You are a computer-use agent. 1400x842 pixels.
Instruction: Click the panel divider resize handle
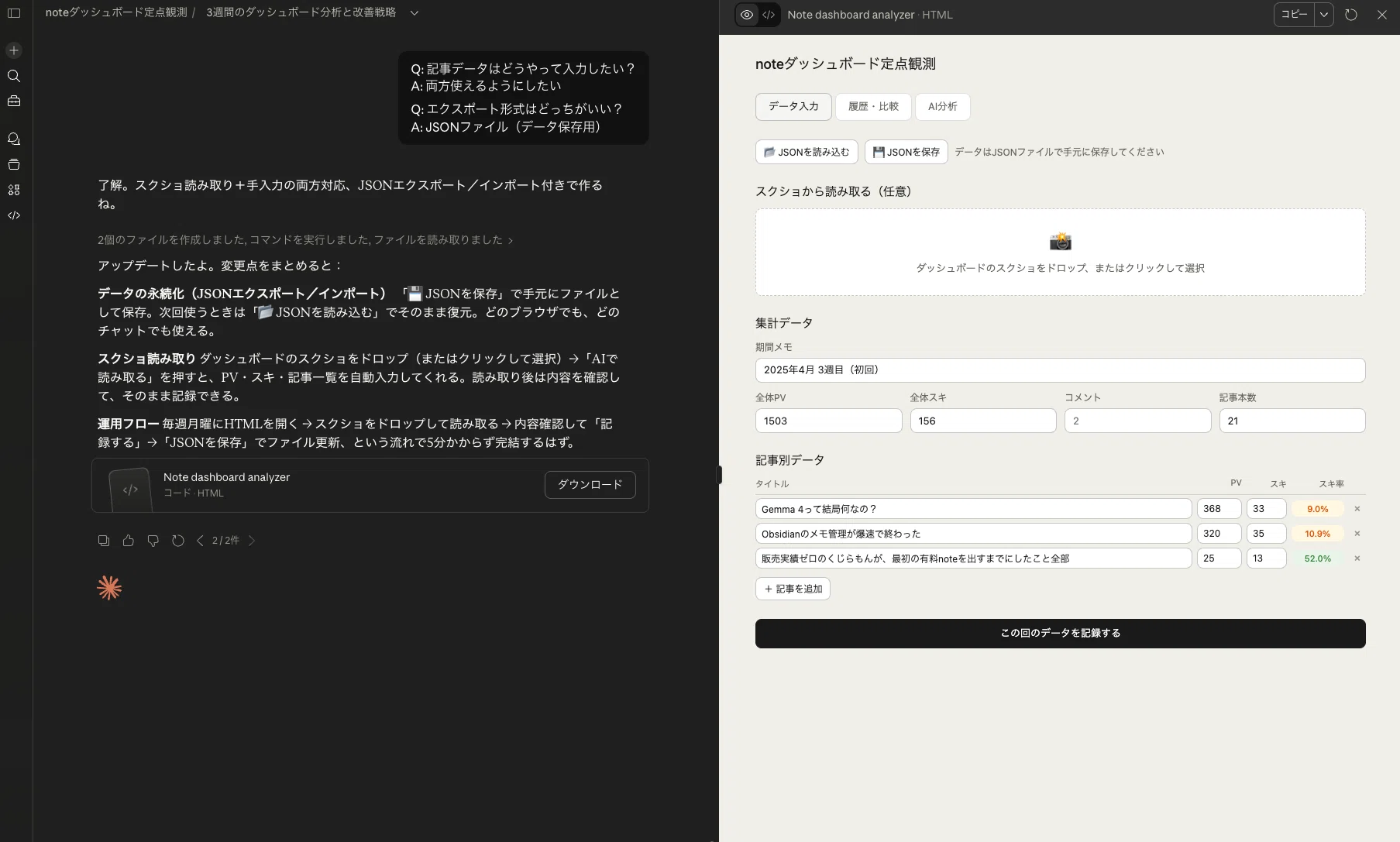[x=720, y=475]
